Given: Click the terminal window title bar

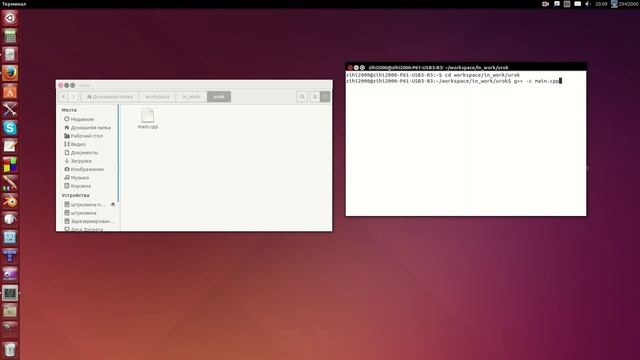Looking at the screenshot, I should coord(466,67).
